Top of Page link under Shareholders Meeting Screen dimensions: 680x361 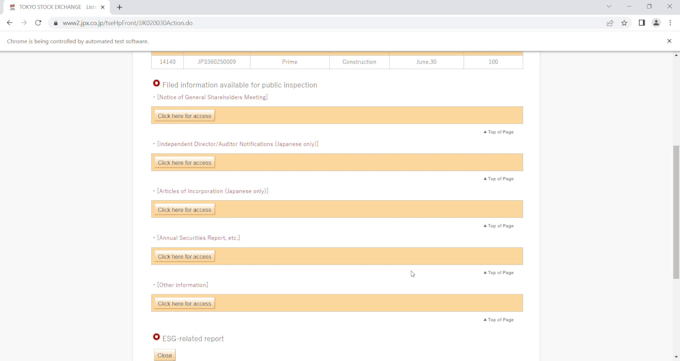tap(499, 132)
